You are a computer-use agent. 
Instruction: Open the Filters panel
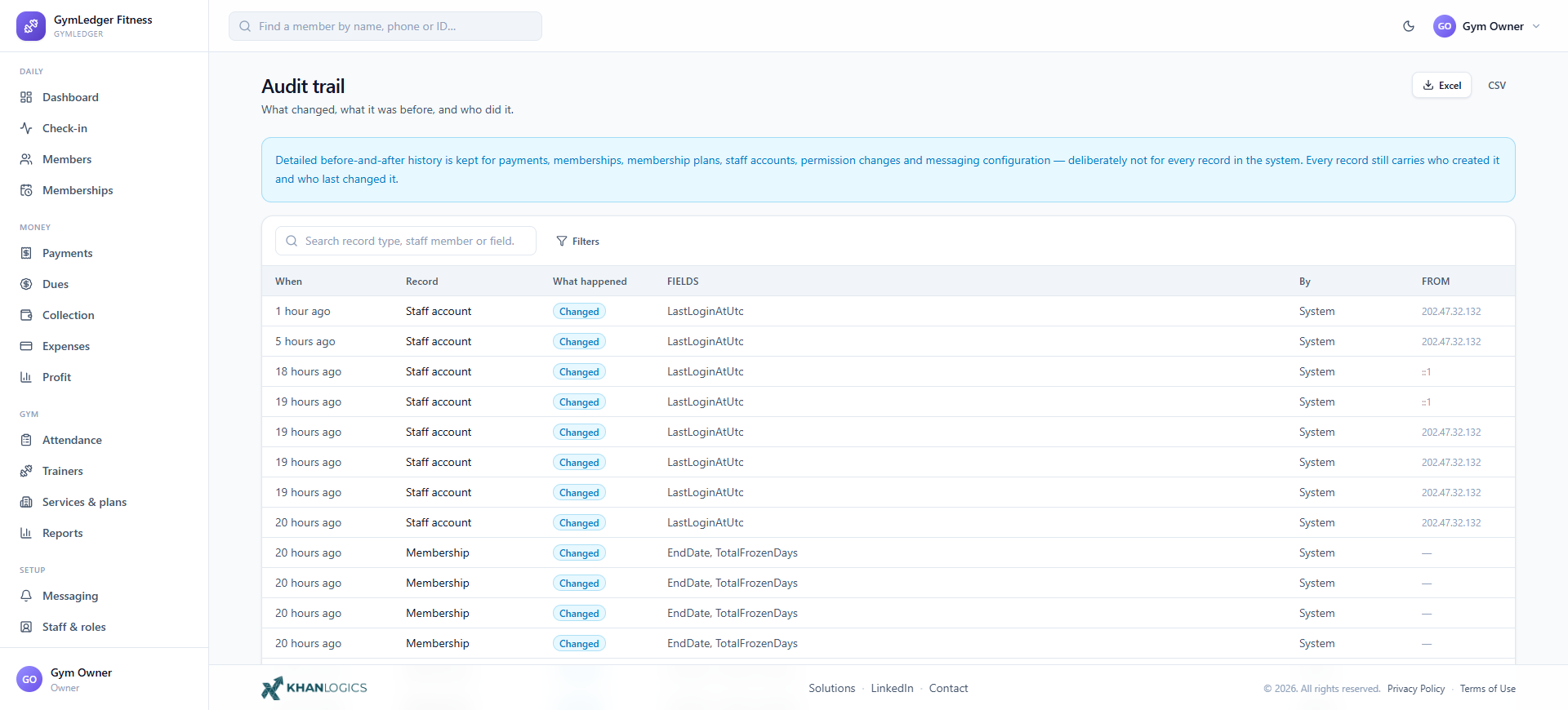[x=577, y=241]
